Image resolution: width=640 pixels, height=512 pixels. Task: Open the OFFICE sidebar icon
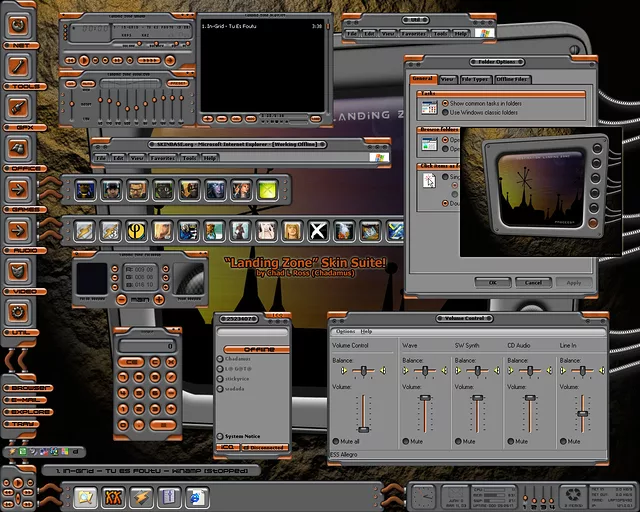[19, 147]
